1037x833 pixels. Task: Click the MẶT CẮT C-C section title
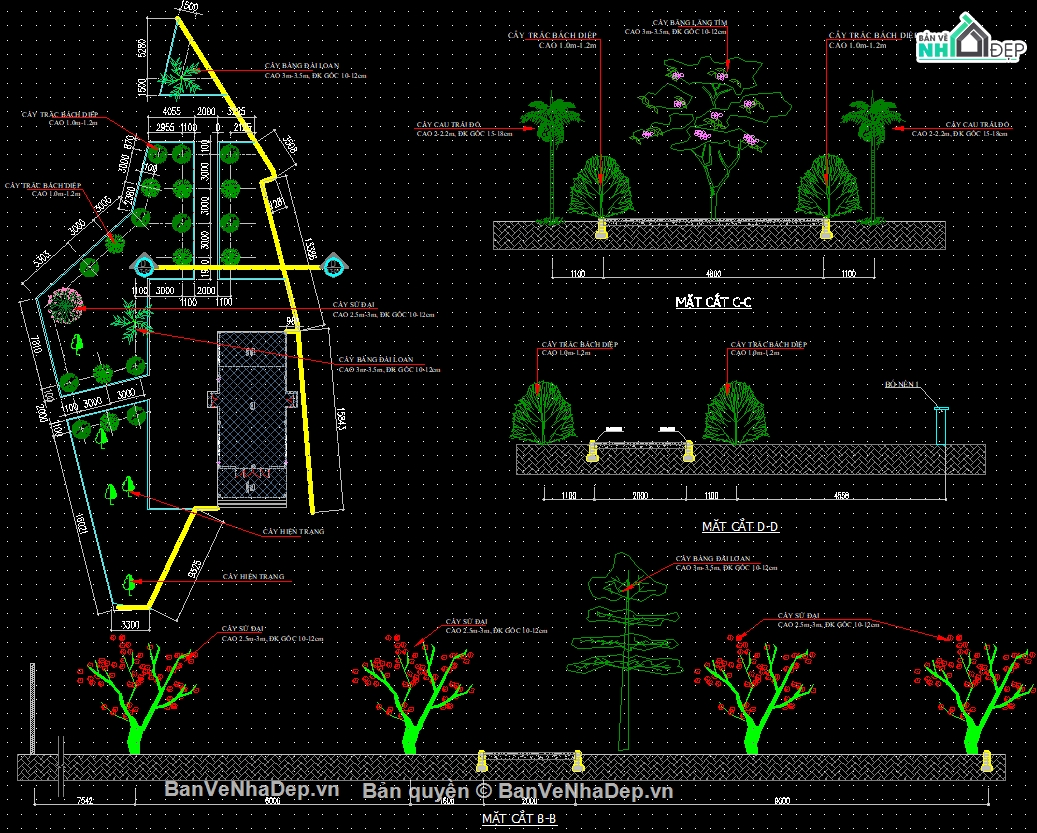(714, 302)
